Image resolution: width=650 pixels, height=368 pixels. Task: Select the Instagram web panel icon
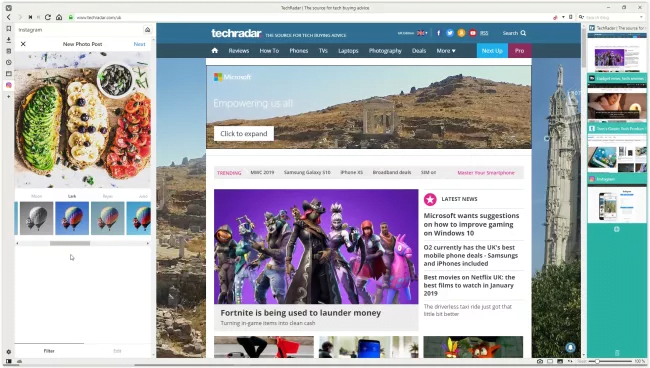[x=9, y=85]
